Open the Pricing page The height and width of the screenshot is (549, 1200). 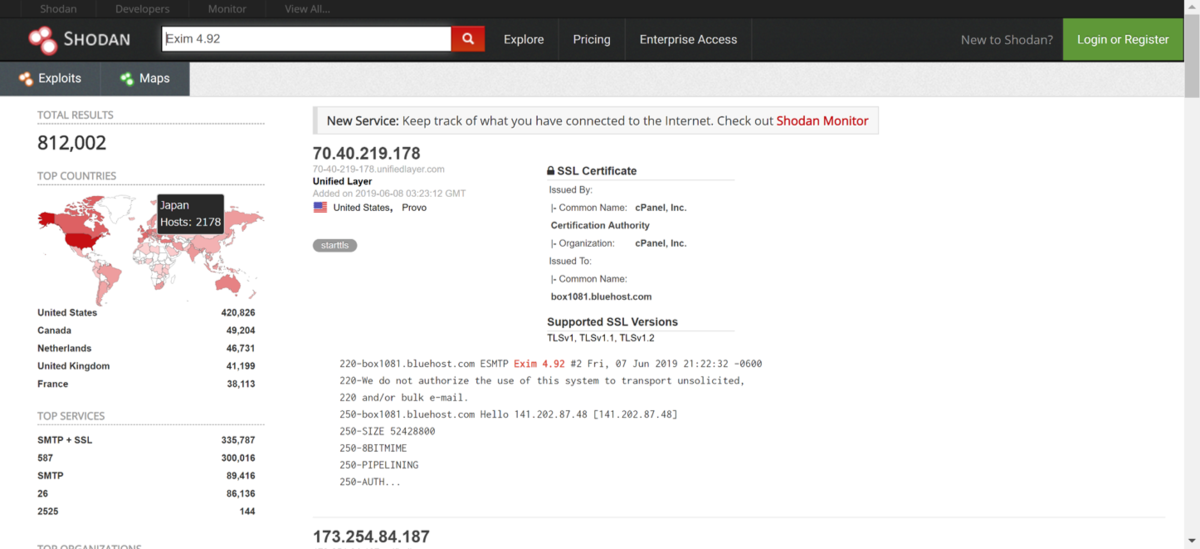pos(592,40)
